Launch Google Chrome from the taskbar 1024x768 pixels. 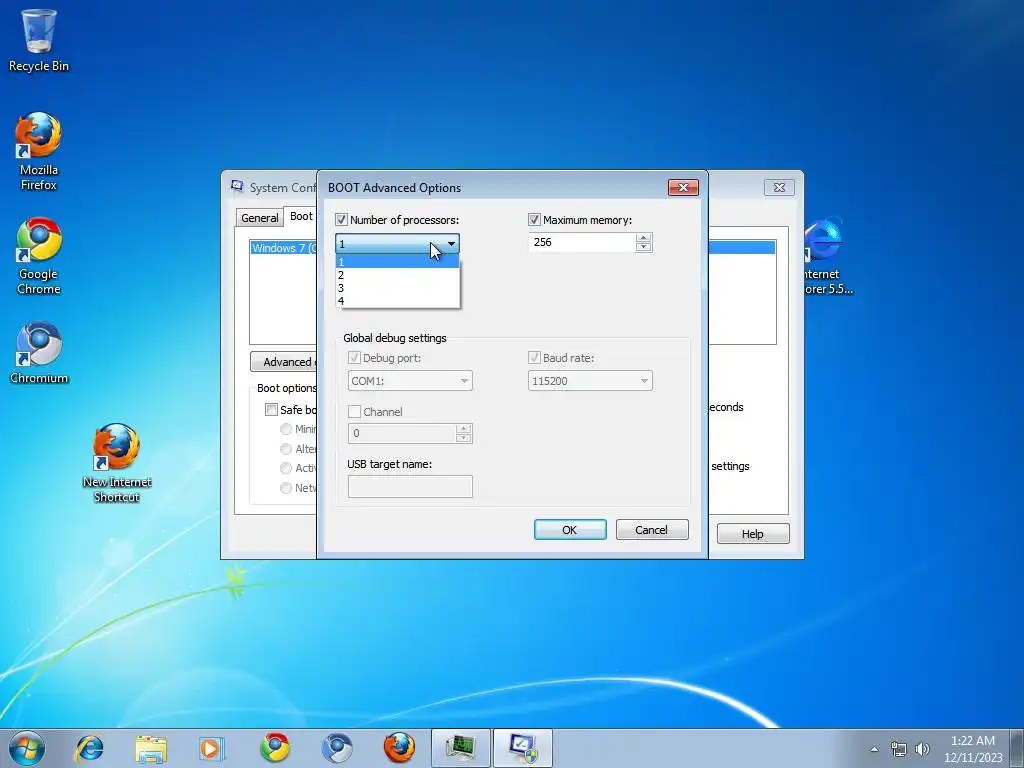coord(275,748)
